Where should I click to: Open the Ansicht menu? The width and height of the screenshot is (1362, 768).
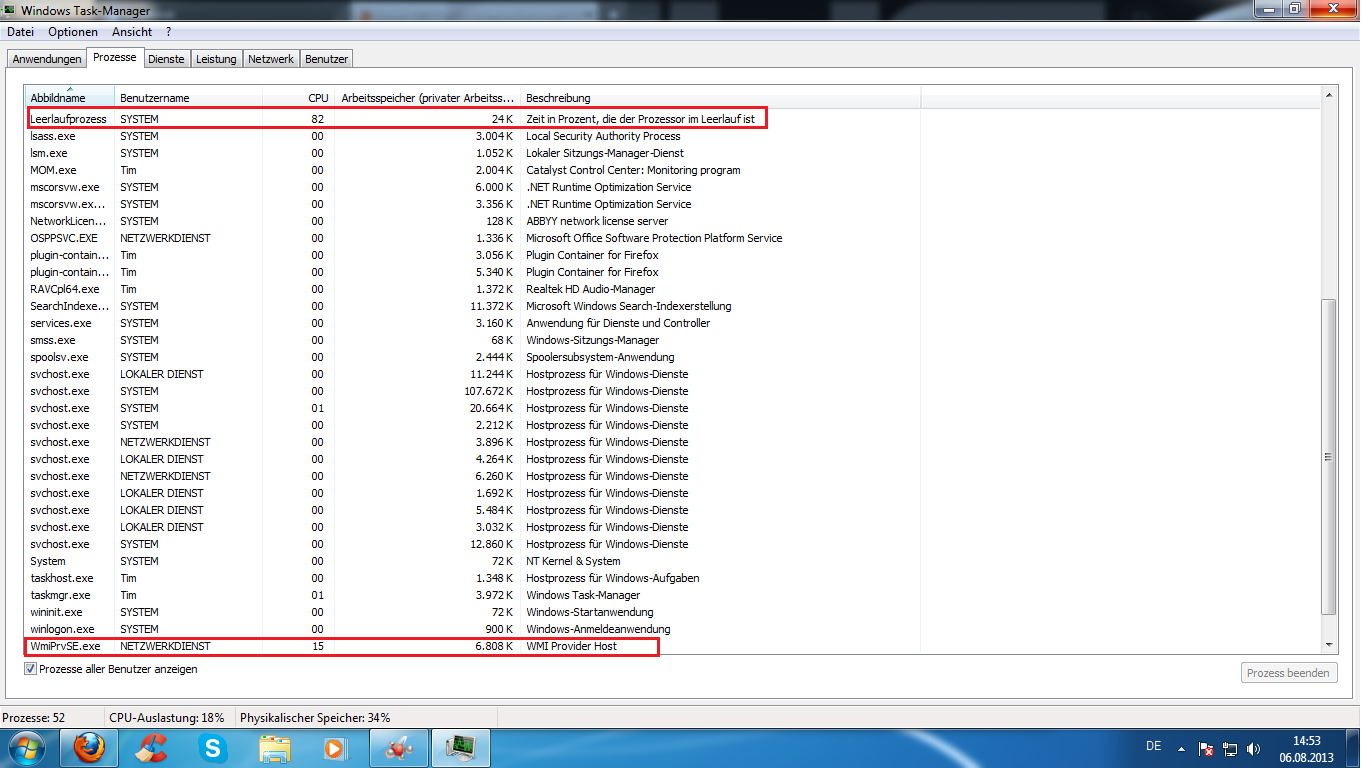(x=132, y=32)
